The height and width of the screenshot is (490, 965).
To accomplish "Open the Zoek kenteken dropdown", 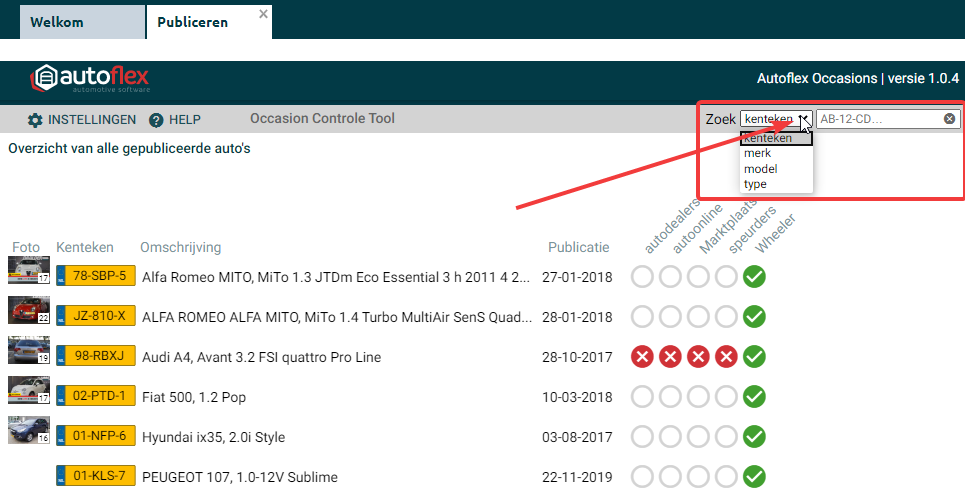I will pyautogui.click(x=776, y=119).
